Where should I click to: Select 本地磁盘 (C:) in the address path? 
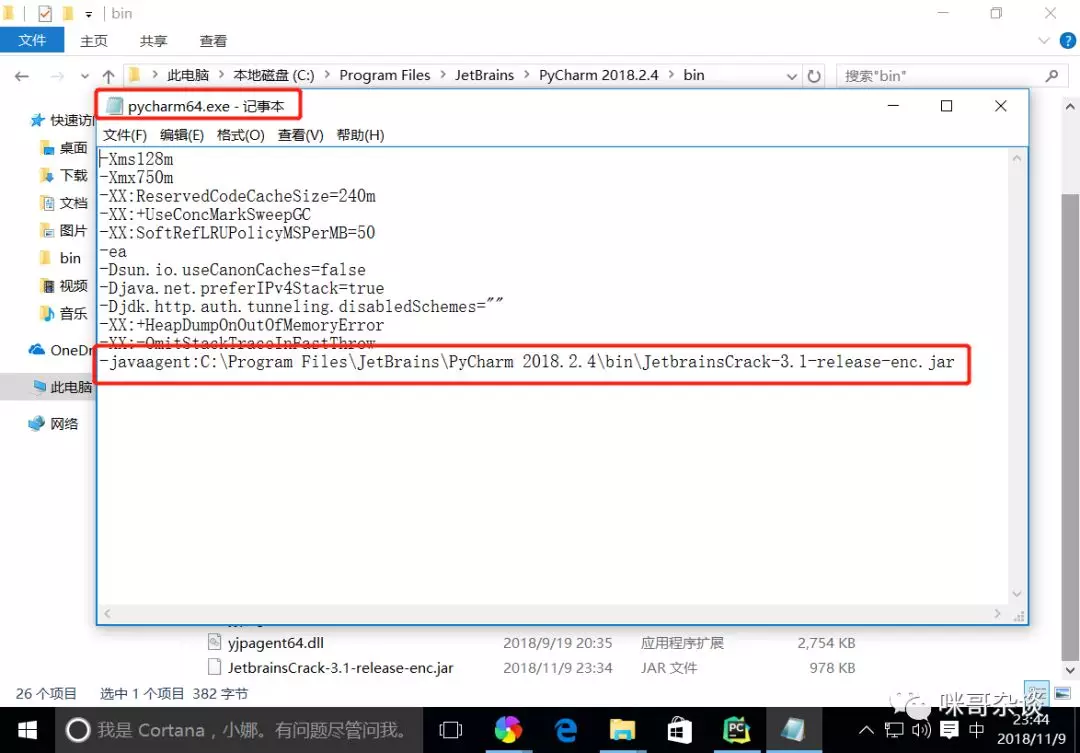click(273, 75)
